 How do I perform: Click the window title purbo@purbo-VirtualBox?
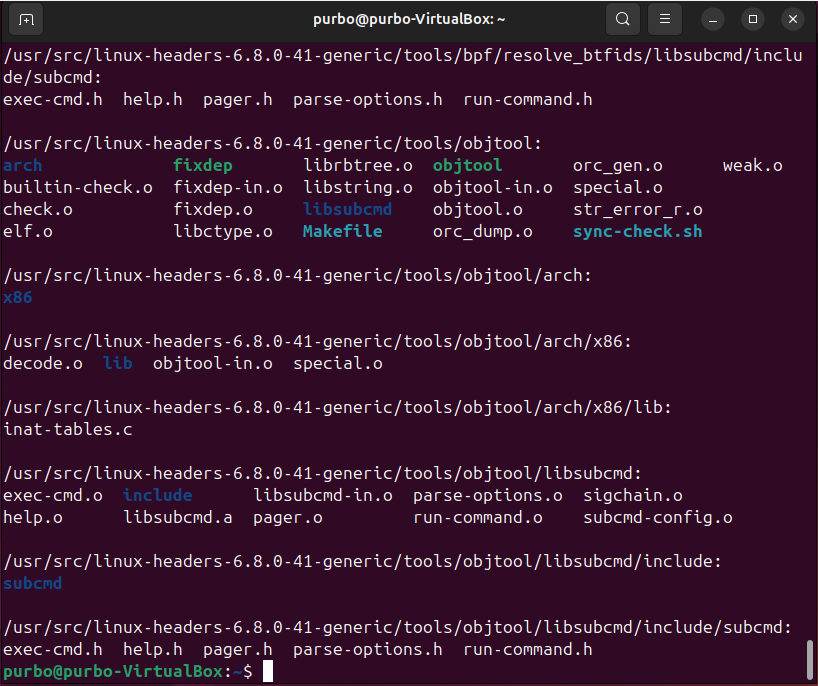[409, 19]
